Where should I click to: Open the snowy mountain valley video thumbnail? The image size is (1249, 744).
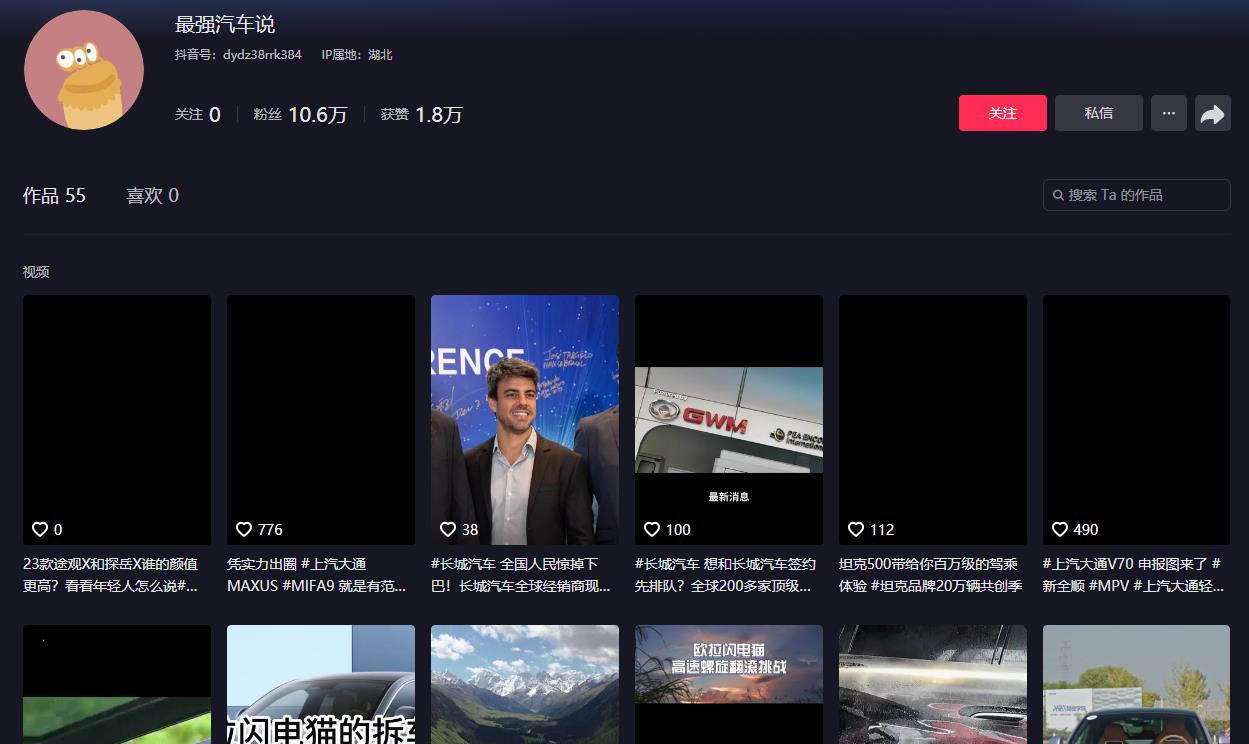click(525, 684)
